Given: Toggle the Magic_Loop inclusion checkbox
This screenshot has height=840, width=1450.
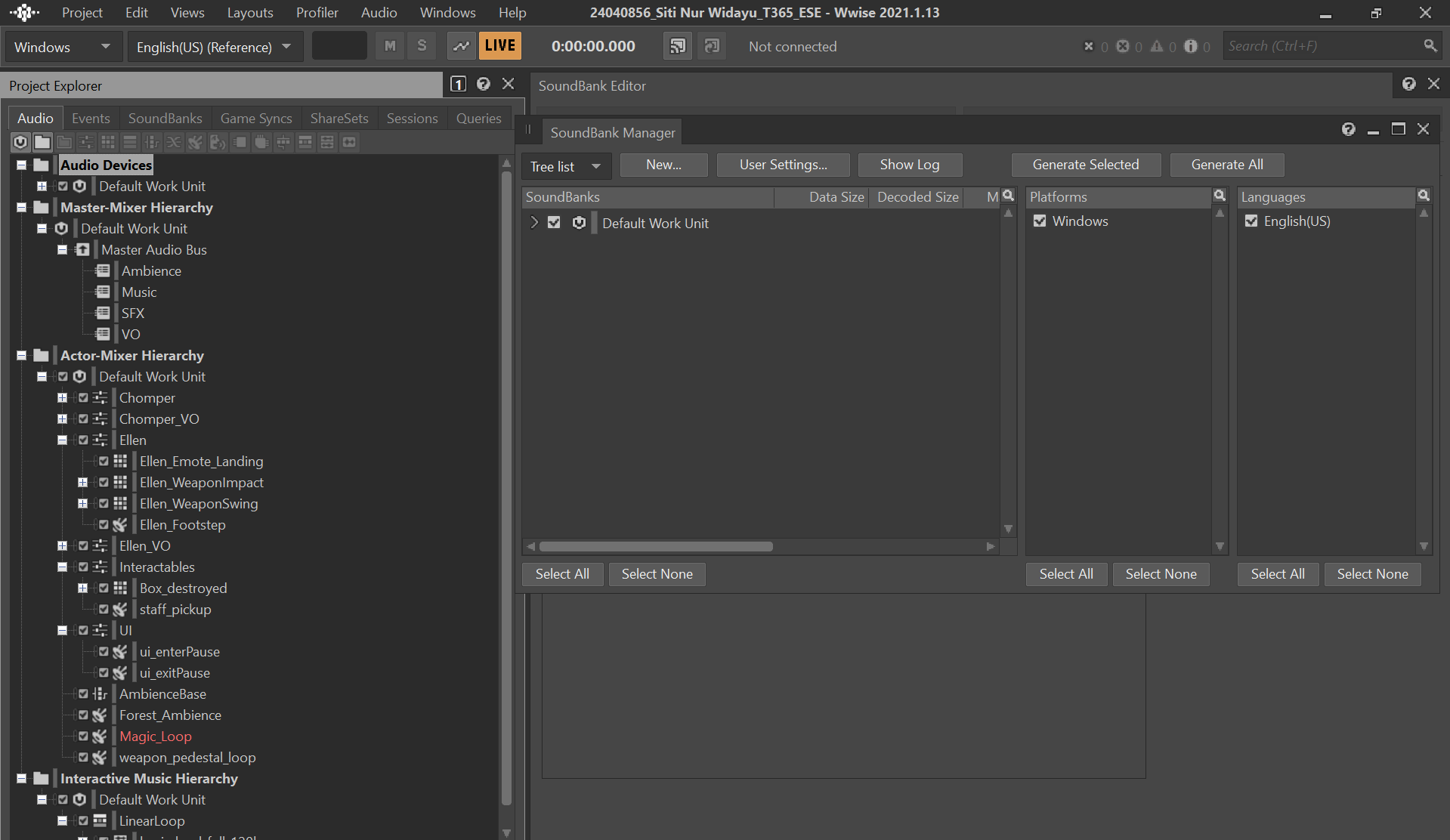Looking at the screenshot, I should (x=83, y=736).
